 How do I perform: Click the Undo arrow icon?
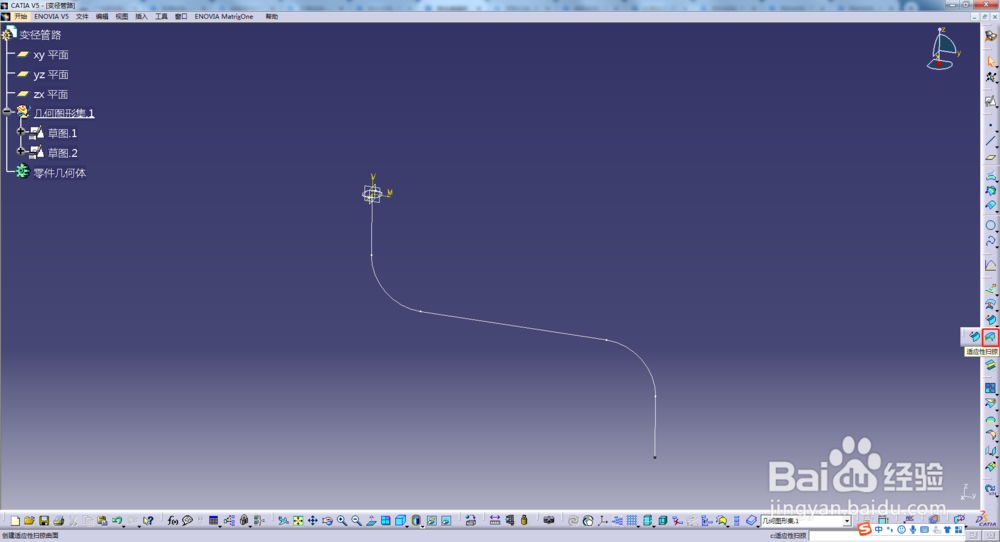pos(117,521)
